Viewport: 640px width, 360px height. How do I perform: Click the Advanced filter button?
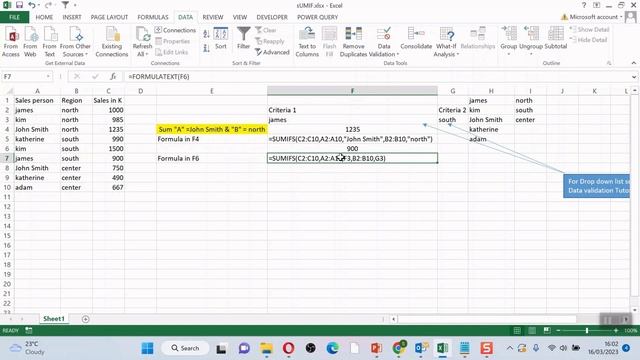[x=272, y=52]
